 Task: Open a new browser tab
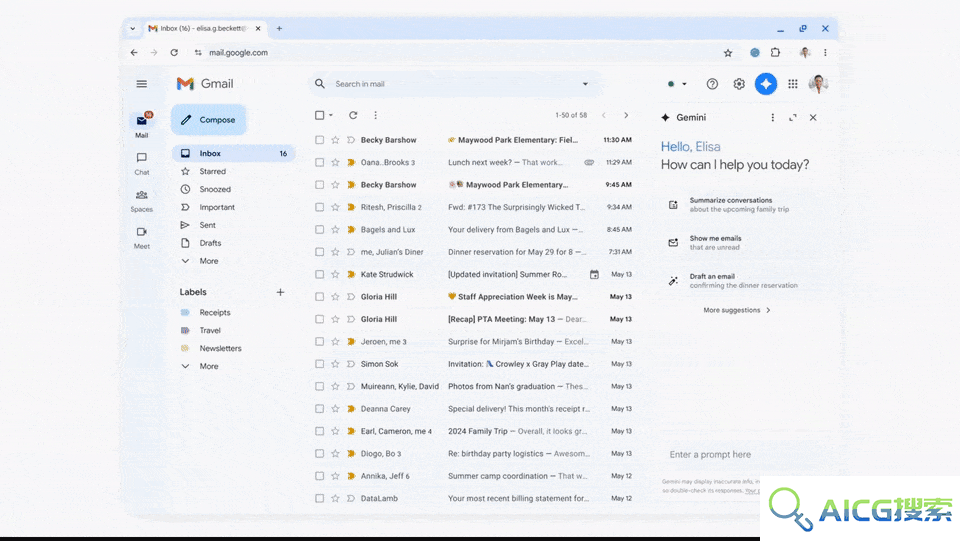point(279,28)
